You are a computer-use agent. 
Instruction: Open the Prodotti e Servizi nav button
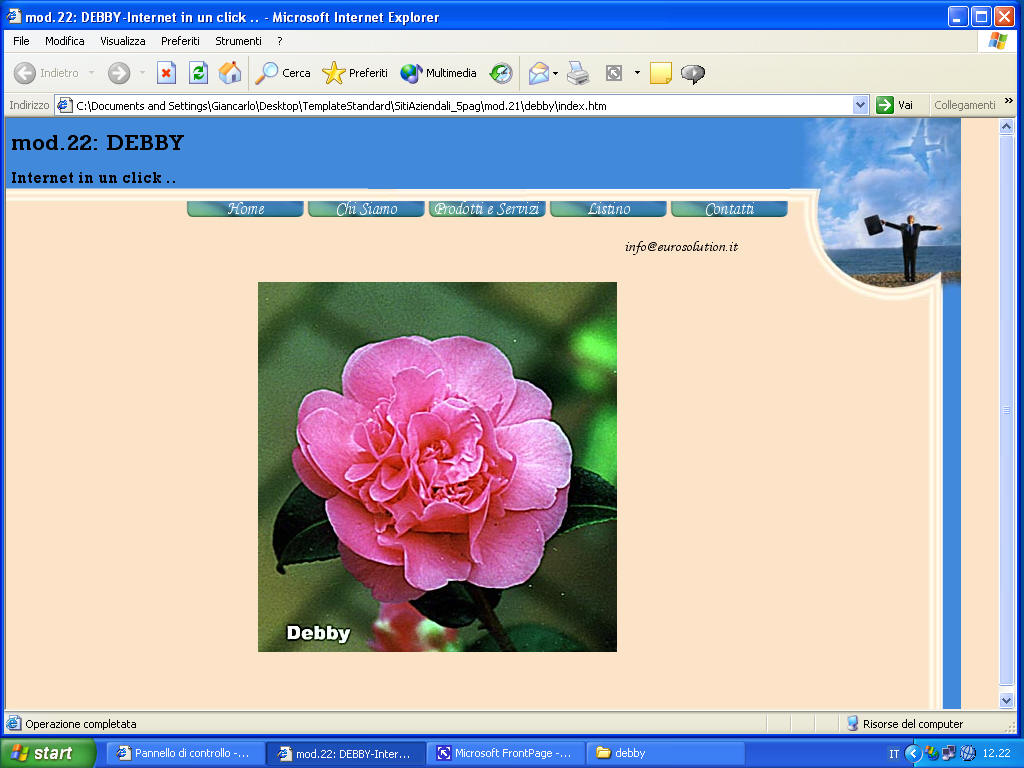coord(487,209)
